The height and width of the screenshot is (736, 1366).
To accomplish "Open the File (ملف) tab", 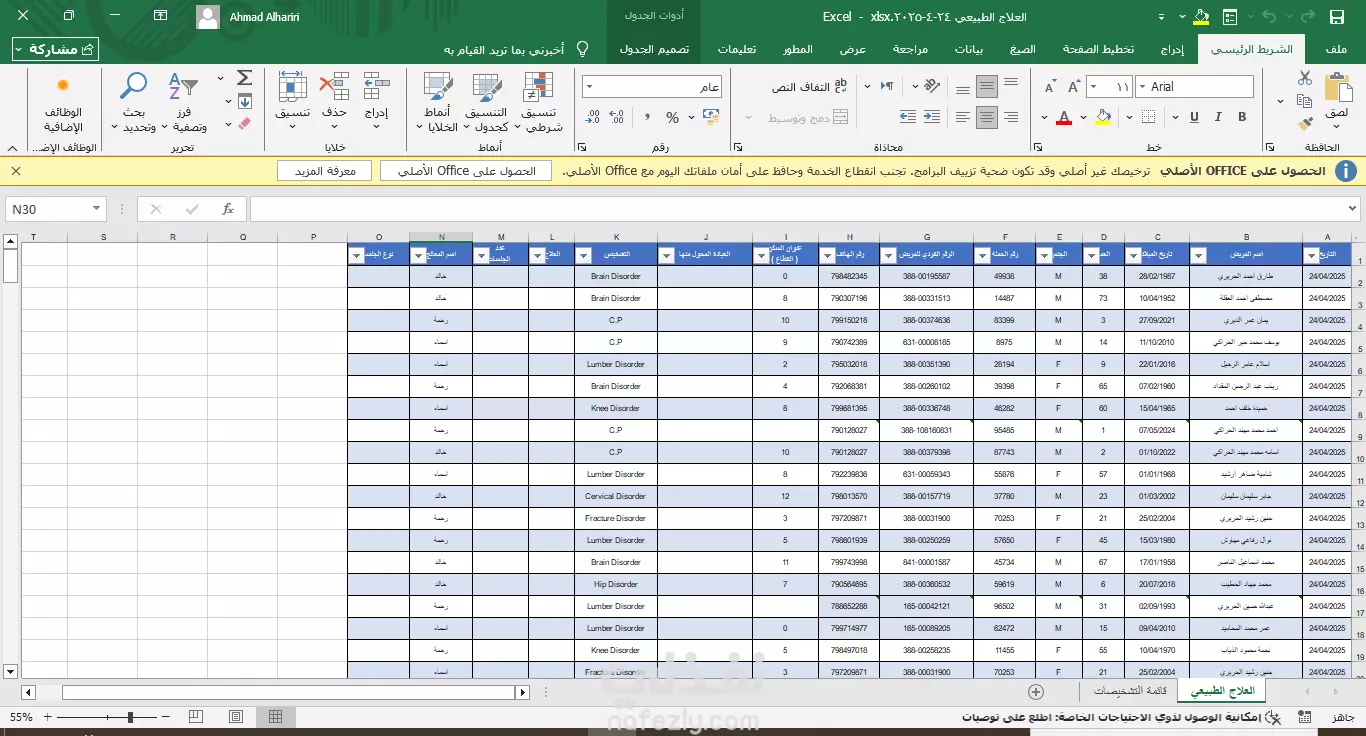I will (1336, 49).
